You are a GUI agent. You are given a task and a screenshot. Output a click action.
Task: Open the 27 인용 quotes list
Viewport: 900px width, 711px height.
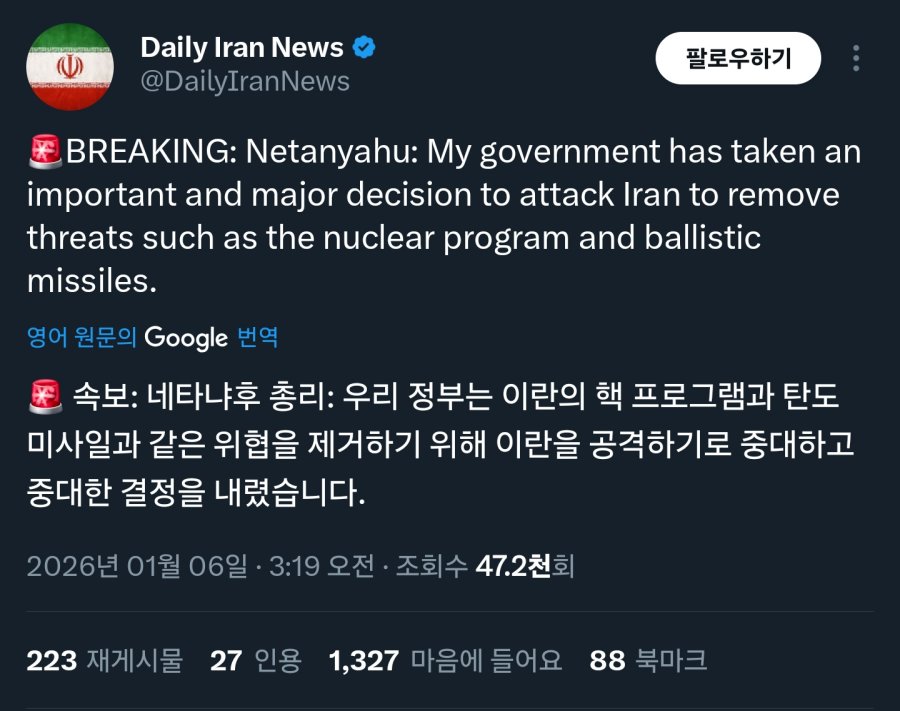(x=256, y=660)
